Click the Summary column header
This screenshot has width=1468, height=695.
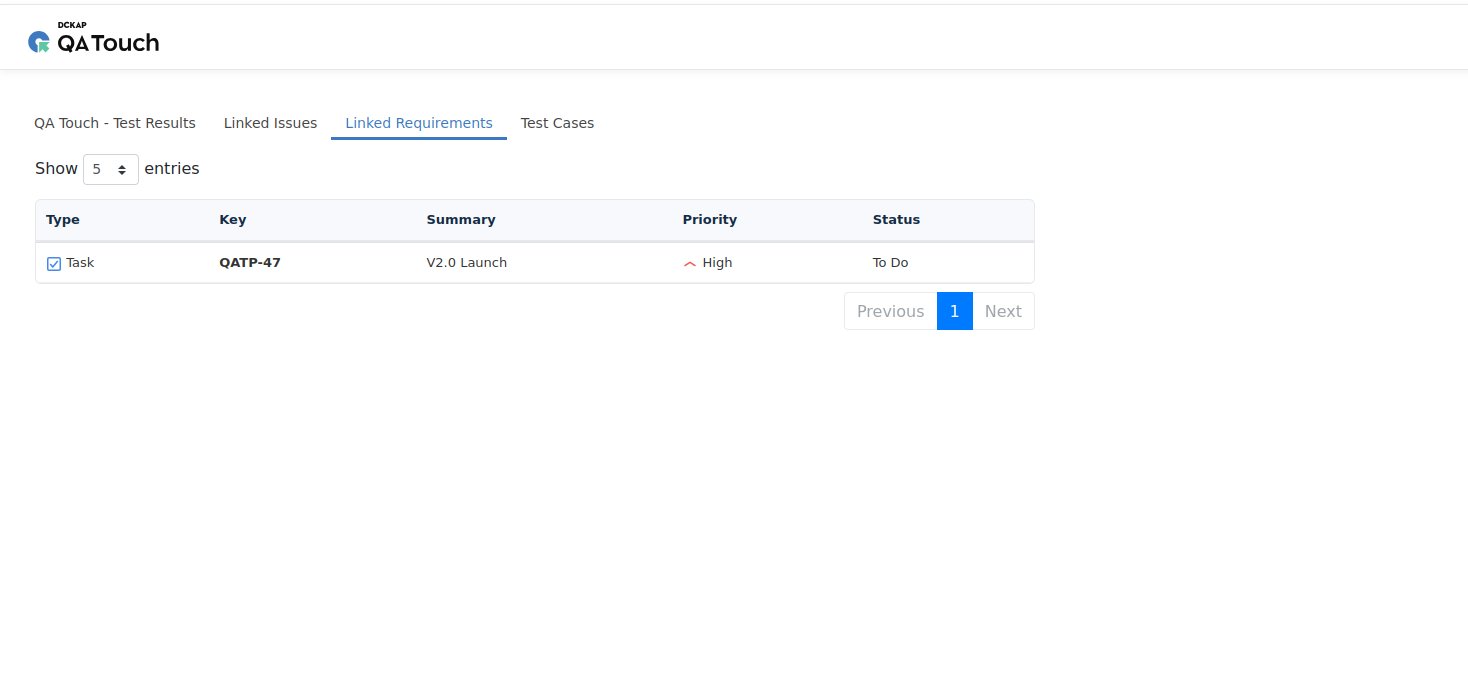click(461, 220)
